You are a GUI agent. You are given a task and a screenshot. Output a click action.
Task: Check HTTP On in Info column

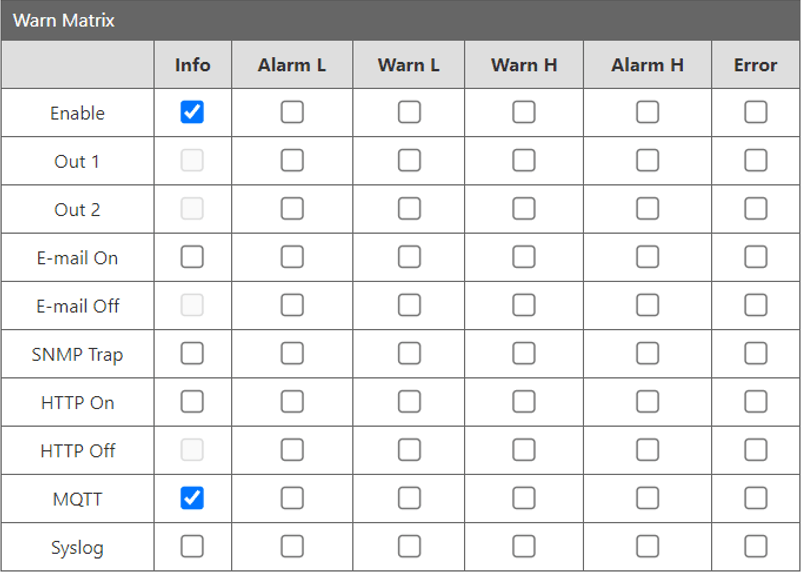192,401
